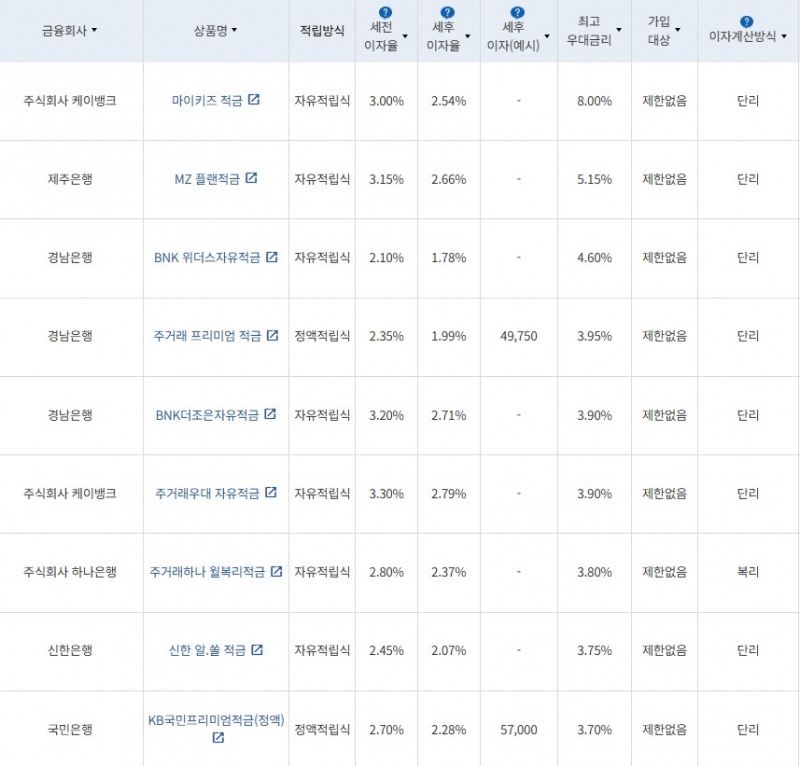Viewport: 800px width, 766px height.
Task: Click 2.45% 세전 이자율 value
Action: (x=386, y=651)
